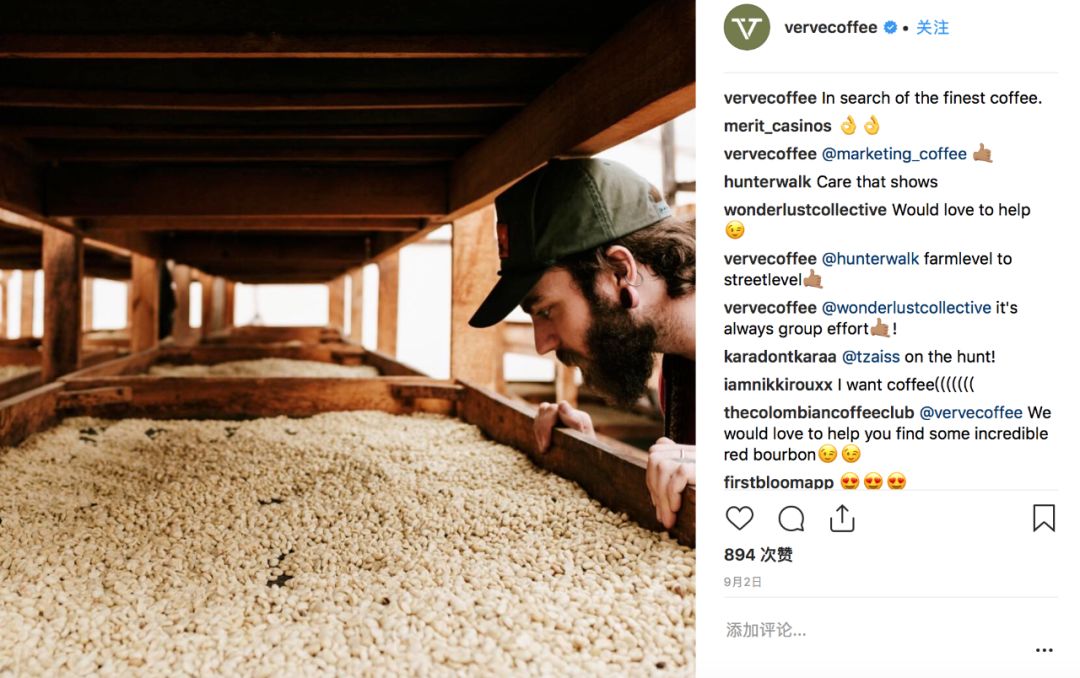Open the vervecoffee username in the header
Screen dimensions: 1080x678
pos(831,28)
